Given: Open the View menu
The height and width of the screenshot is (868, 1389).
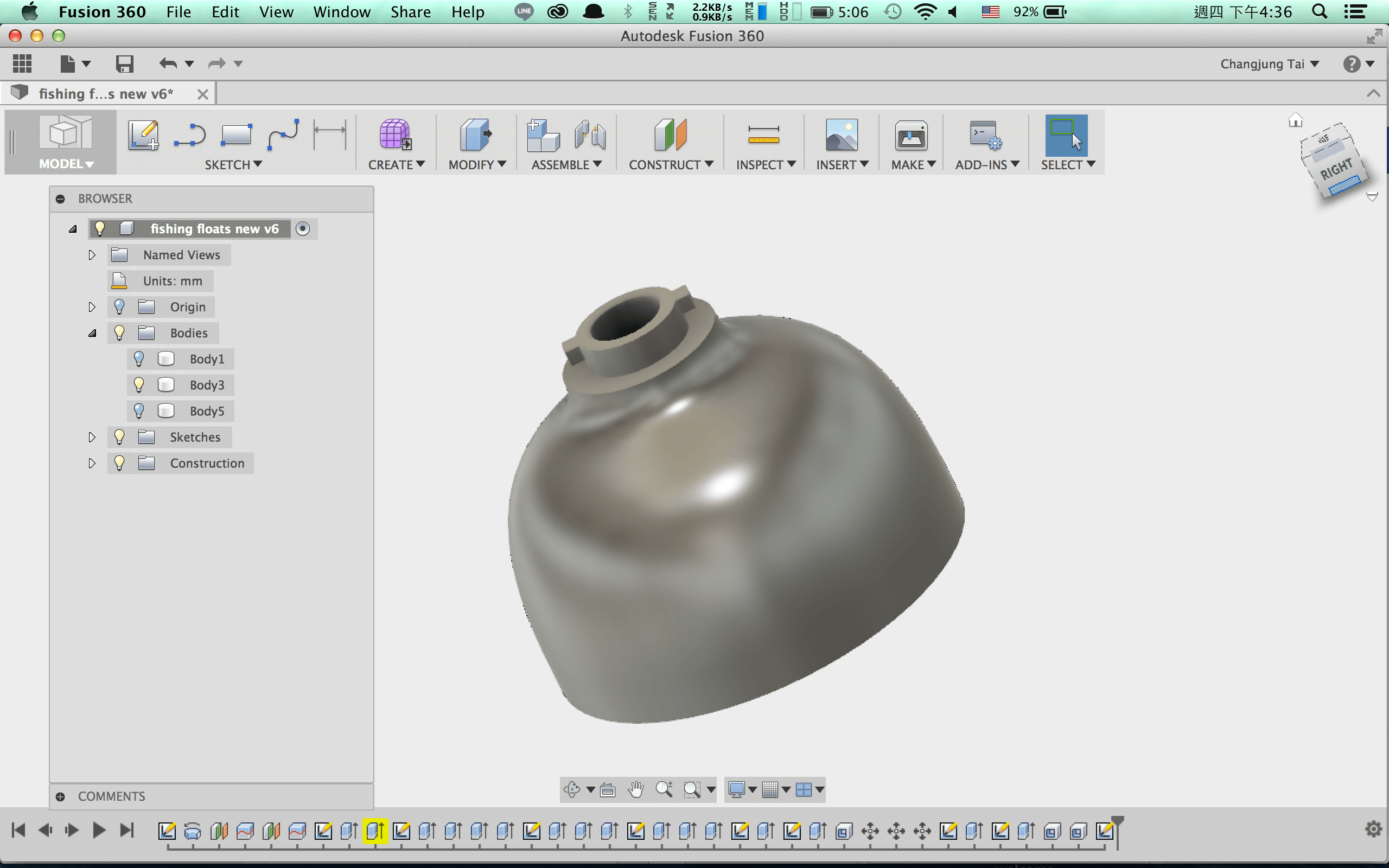Looking at the screenshot, I should click(x=276, y=11).
